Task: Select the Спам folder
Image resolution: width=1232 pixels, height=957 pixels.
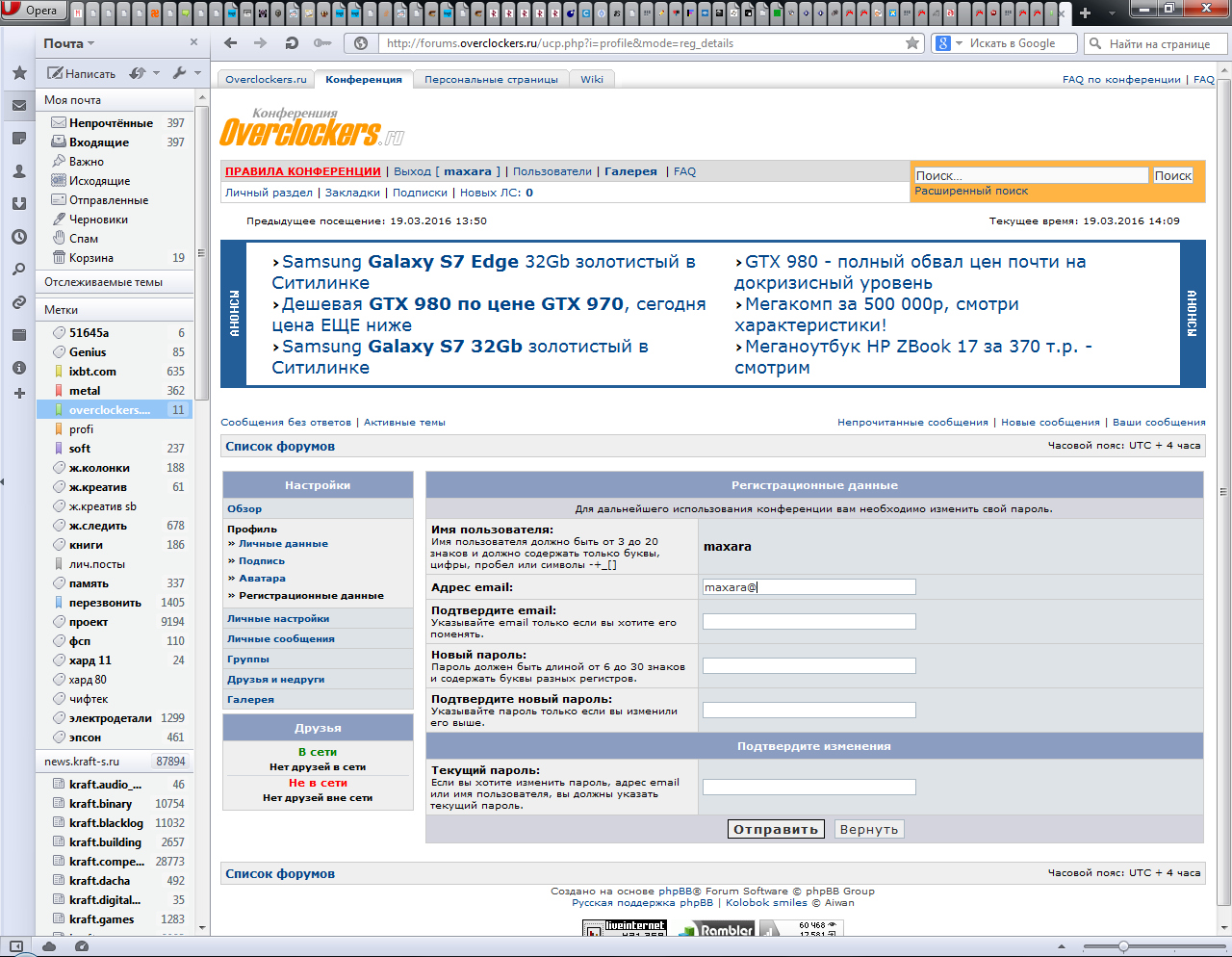Action: coord(115,239)
